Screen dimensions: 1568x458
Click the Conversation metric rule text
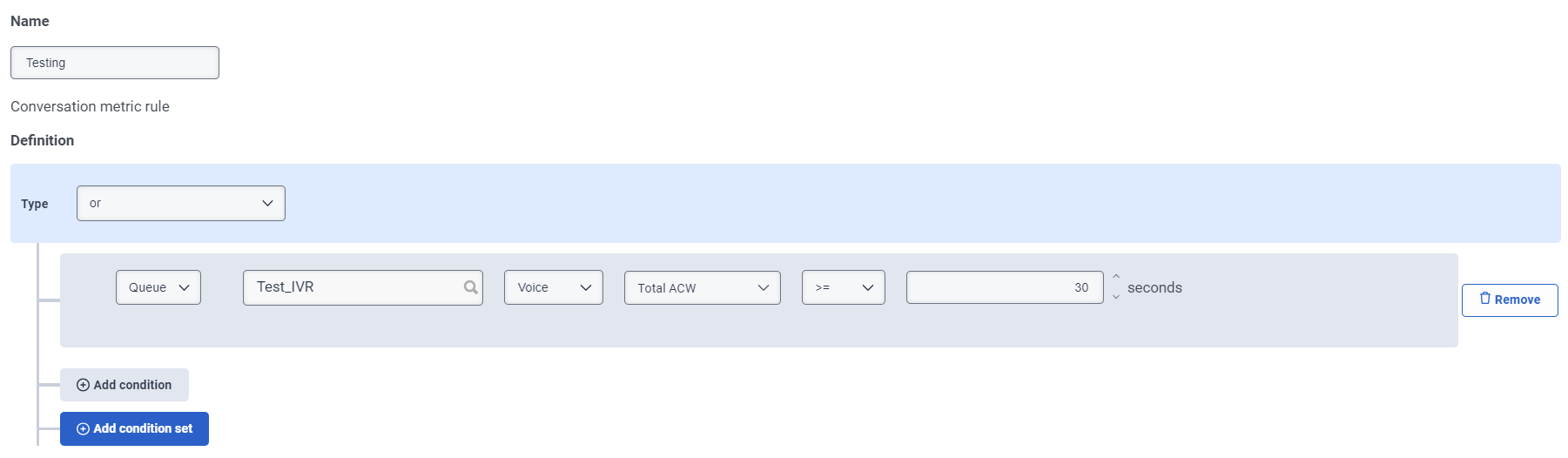click(90, 106)
